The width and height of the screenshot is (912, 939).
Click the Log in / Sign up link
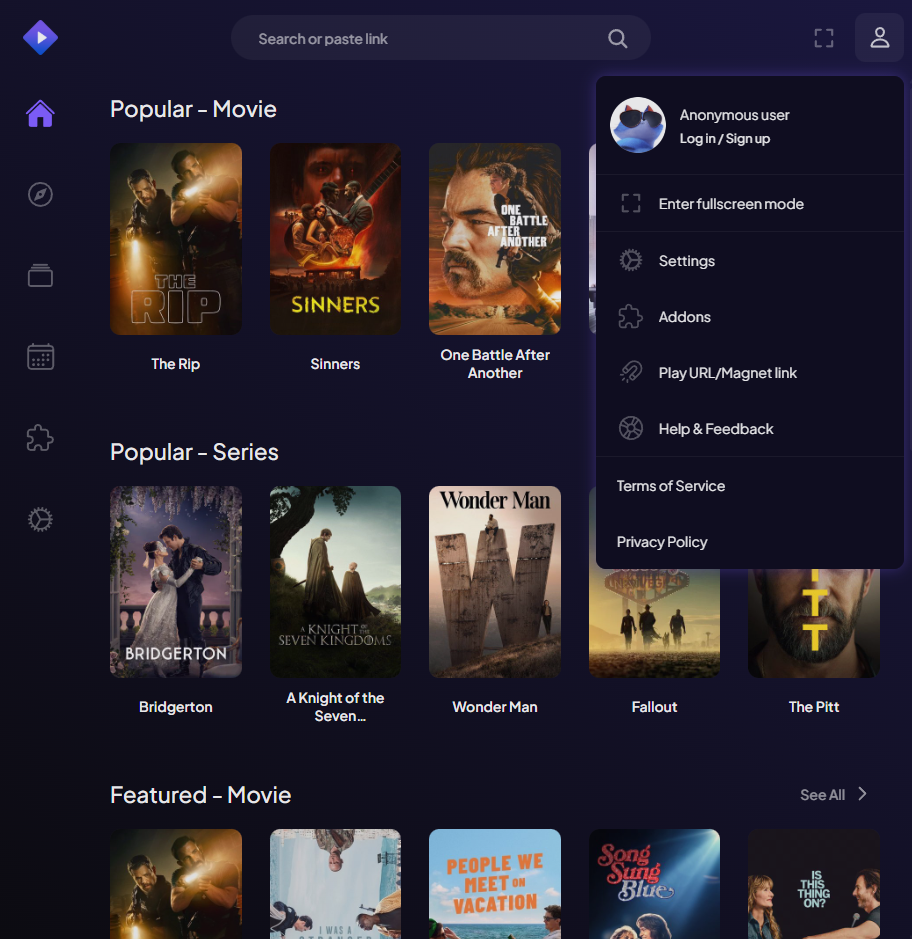tap(724, 139)
